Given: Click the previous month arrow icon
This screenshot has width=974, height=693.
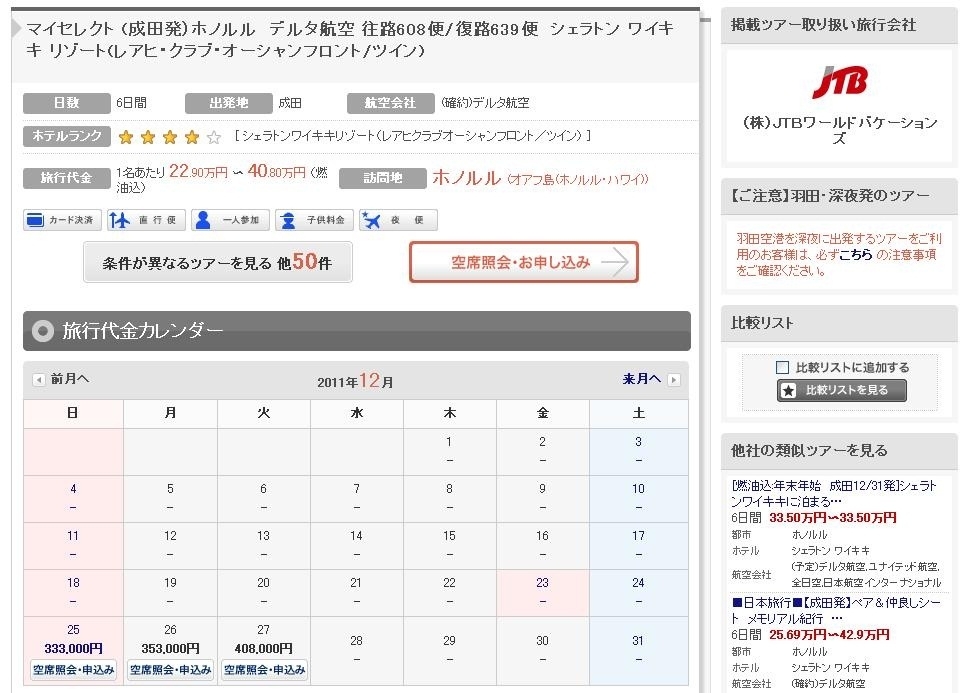Looking at the screenshot, I should click(x=39, y=379).
